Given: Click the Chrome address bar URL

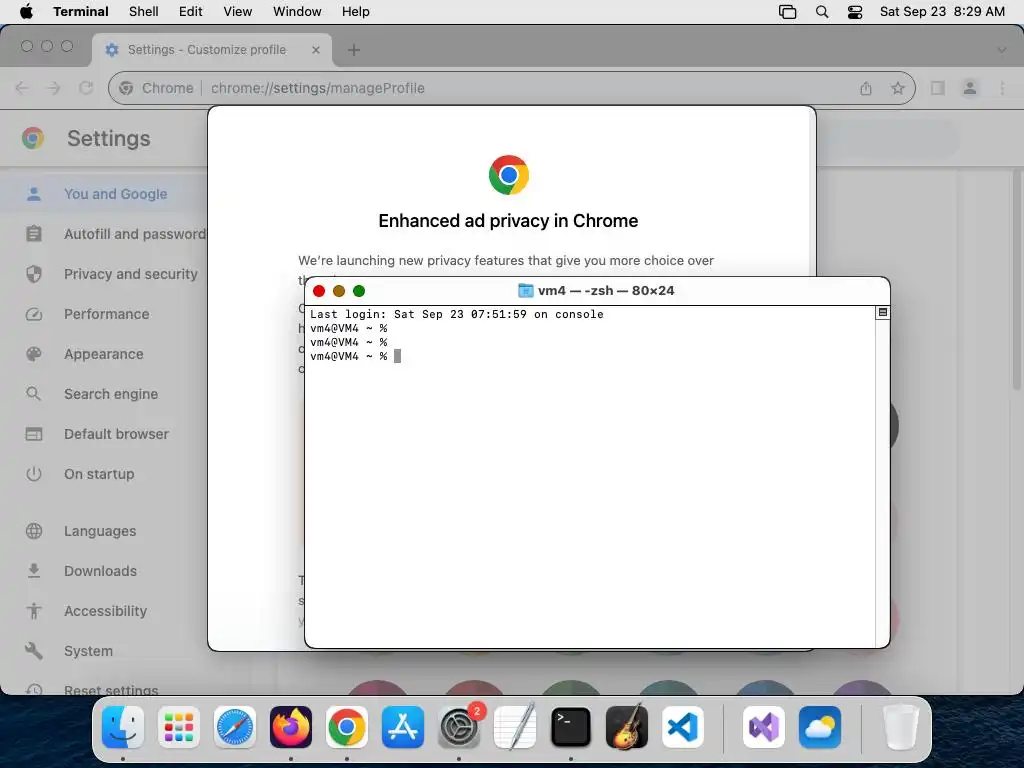Looking at the screenshot, I should 317,88.
